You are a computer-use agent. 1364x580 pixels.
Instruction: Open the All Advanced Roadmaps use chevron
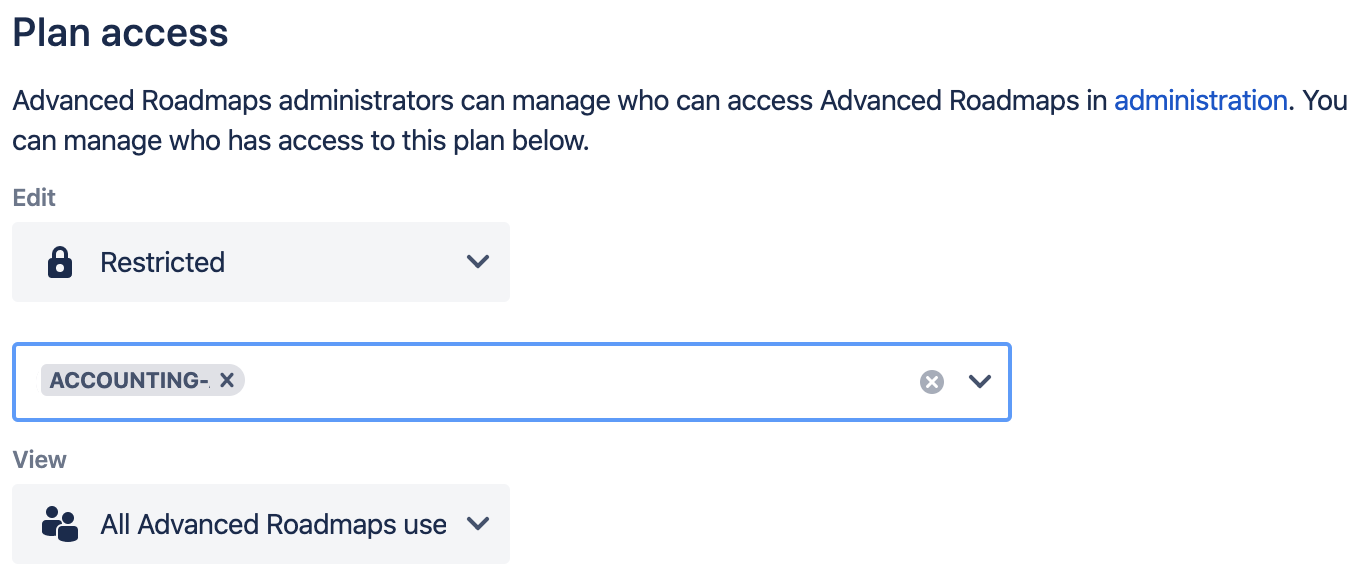coord(478,524)
